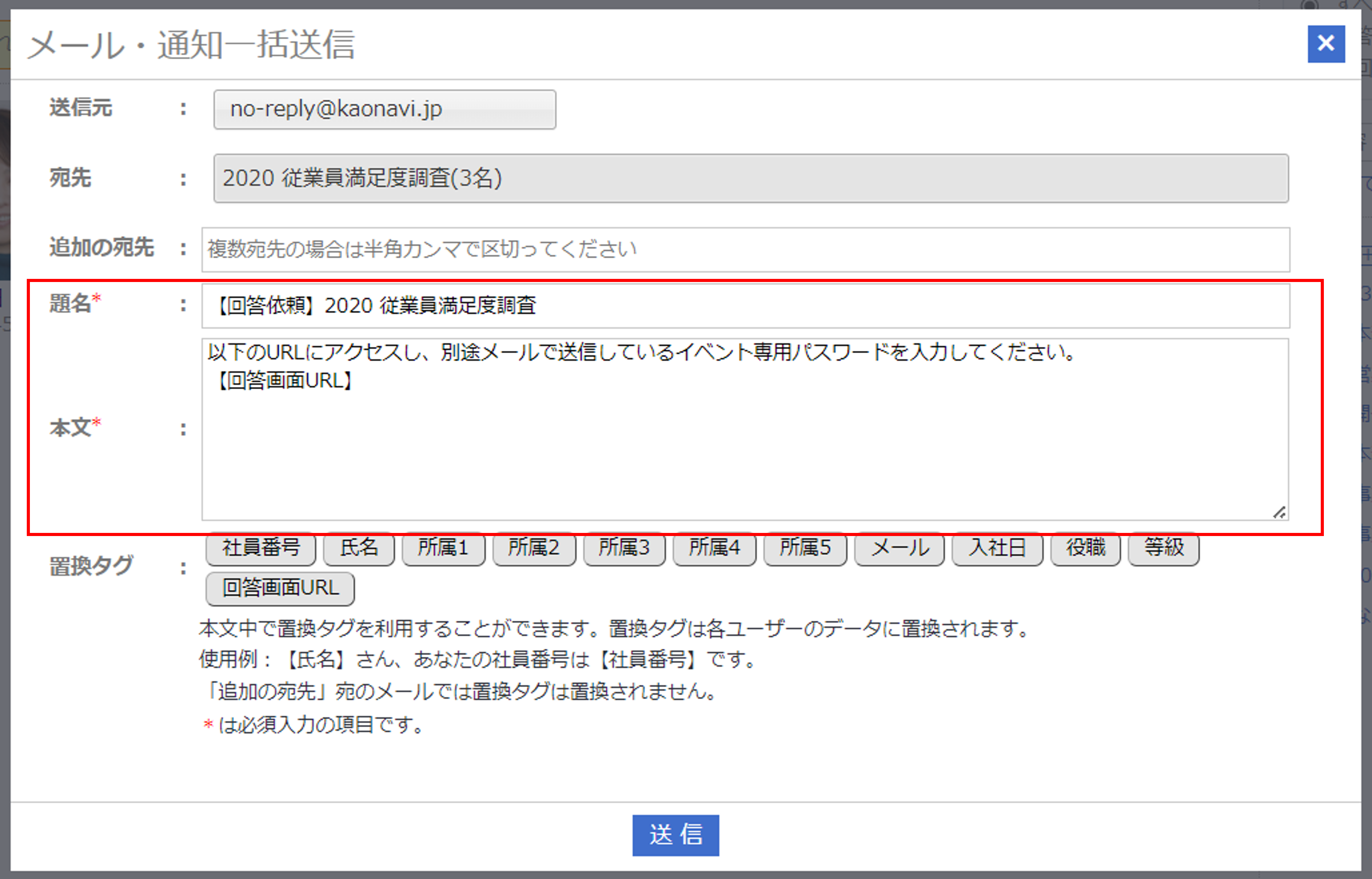Viewport: 1372px width, 879px height.
Task: Insert the 所属2 tag
Action: pyautogui.click(x=534, y=548)
